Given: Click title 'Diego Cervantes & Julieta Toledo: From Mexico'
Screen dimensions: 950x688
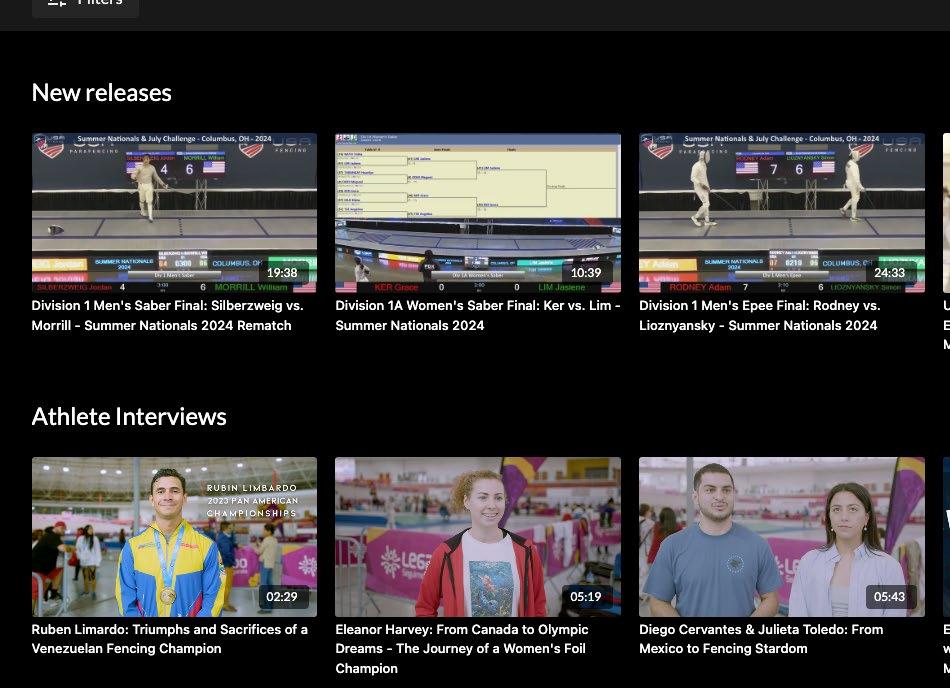Looking at the screenshot, I should [x=761, y=639].
